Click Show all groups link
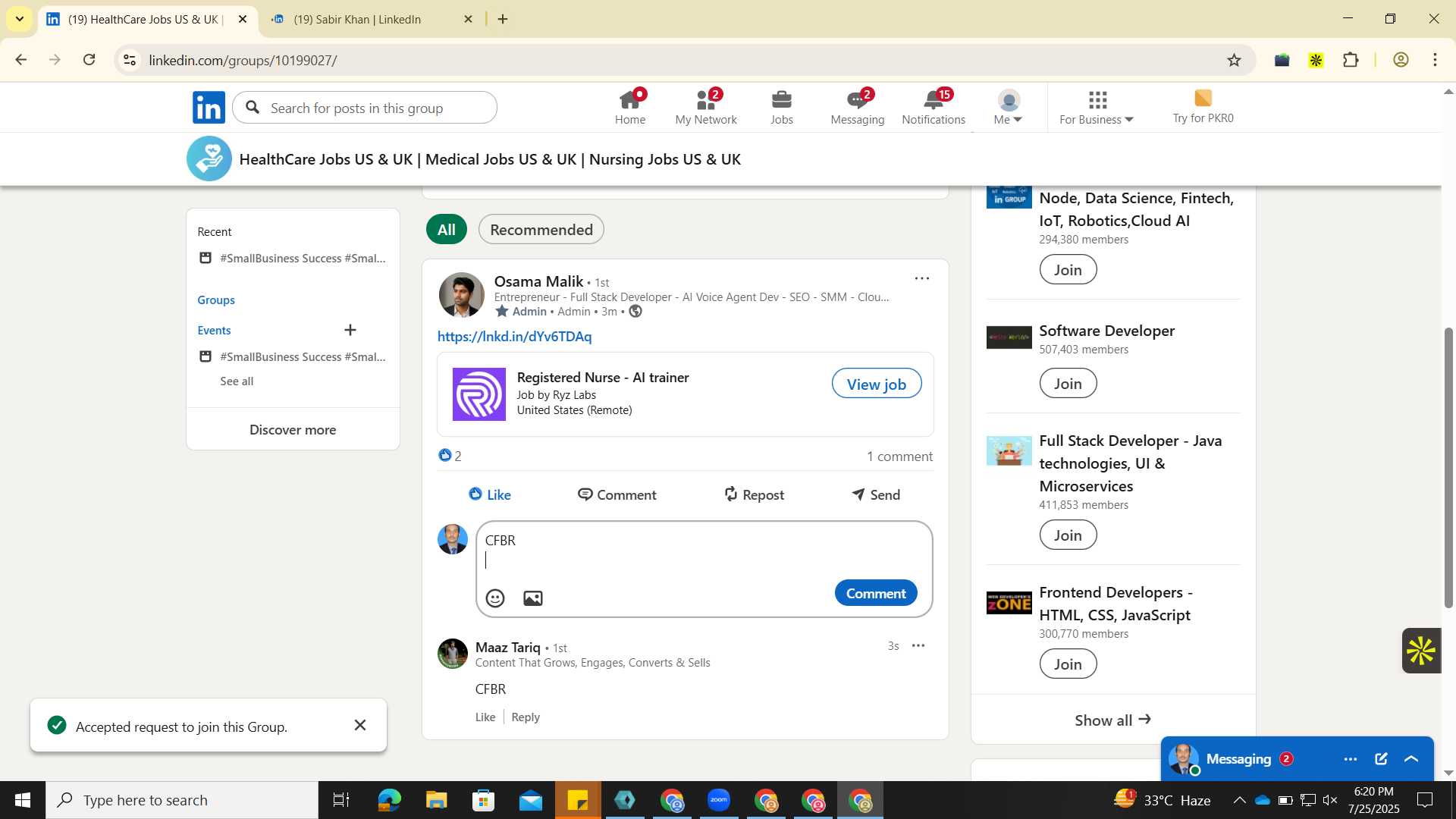1456x819 pixels. [x=1112, y=720]
